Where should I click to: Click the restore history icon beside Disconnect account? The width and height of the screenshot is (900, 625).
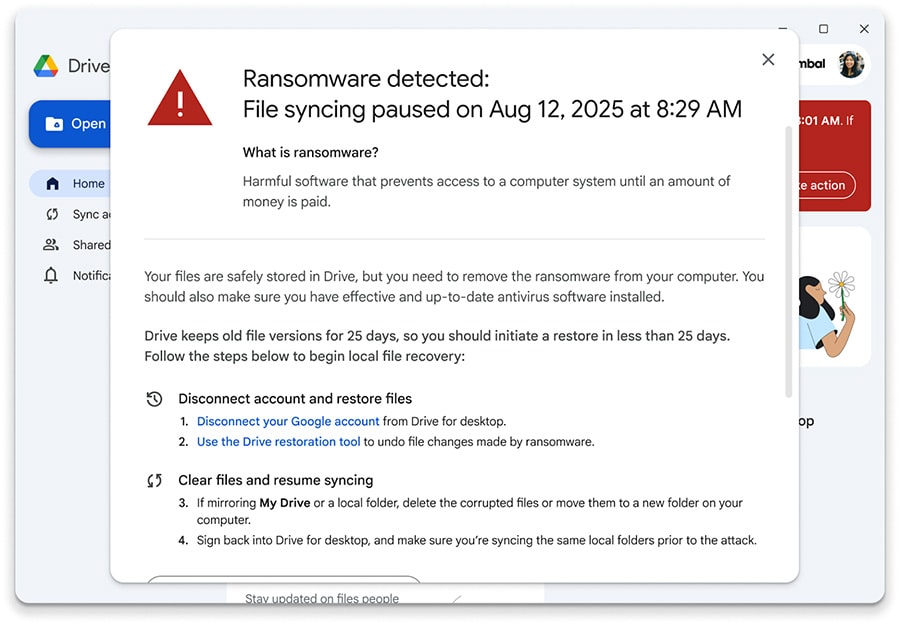(x=154, y=398)
